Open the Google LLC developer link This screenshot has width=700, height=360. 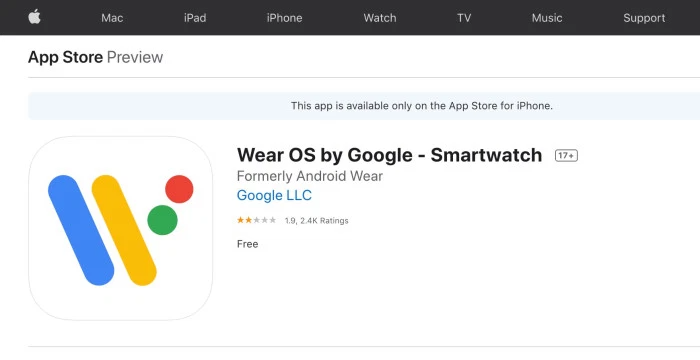pos(274,195)
